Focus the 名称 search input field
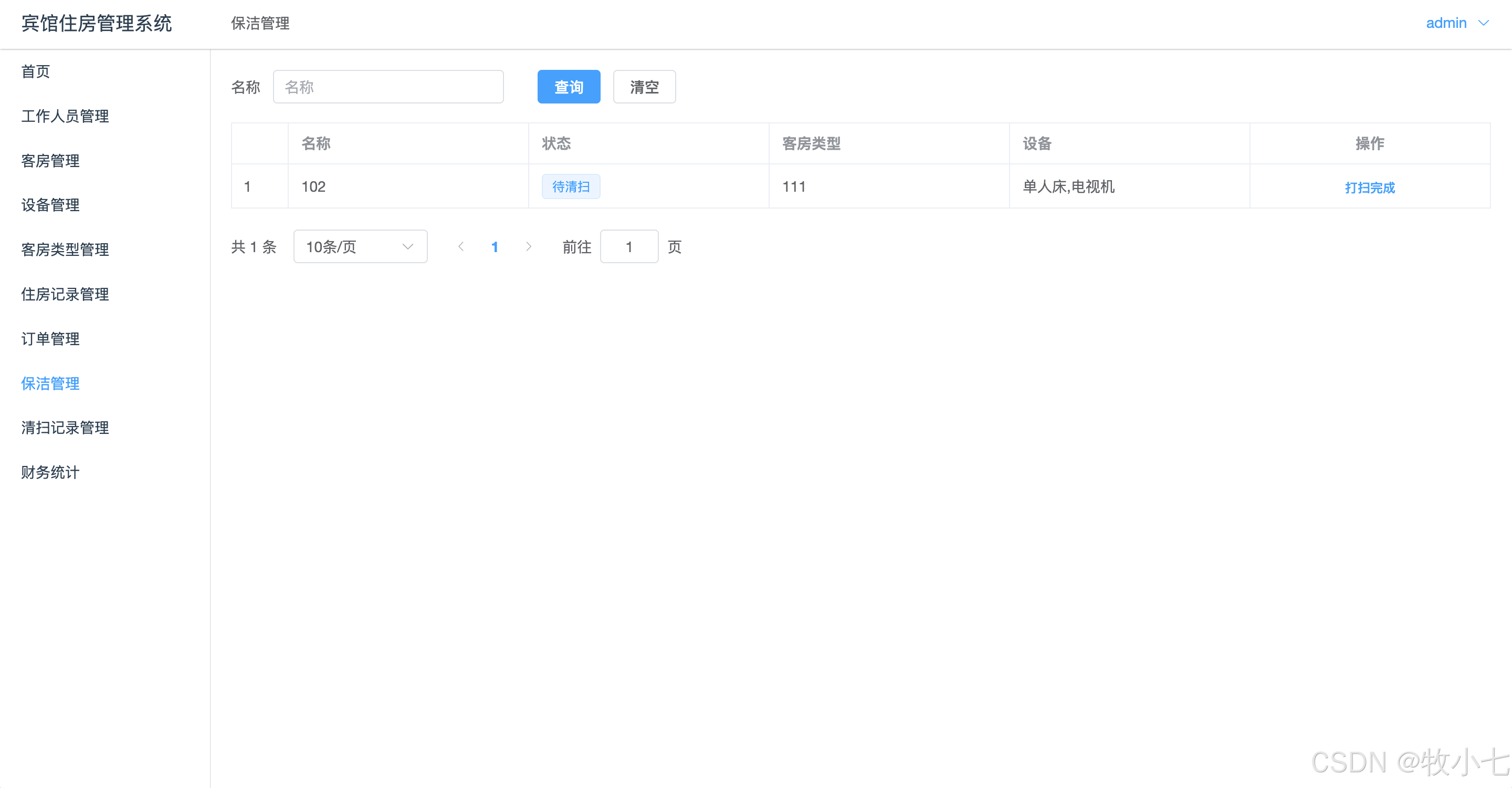This screenshot has width=1512, height=788. click(388, 87)
